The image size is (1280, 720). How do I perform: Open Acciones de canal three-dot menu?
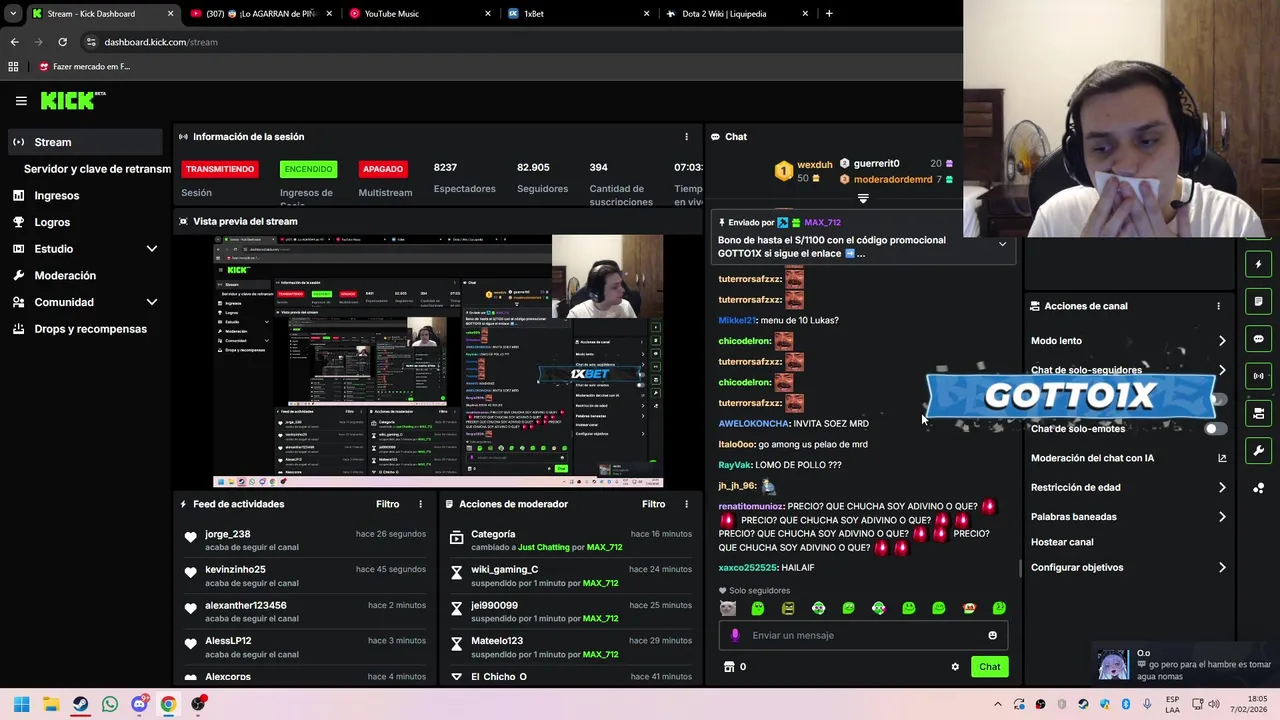[1218, 306]
